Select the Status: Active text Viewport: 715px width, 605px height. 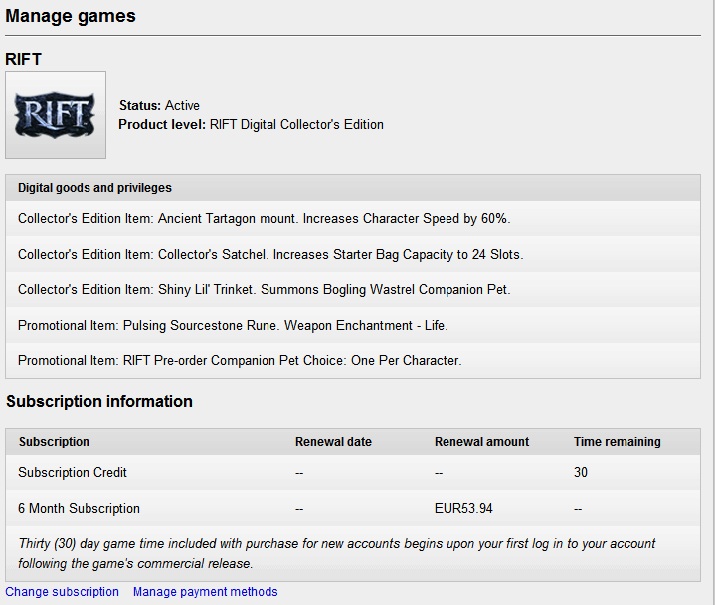click(x=159, y=105)
